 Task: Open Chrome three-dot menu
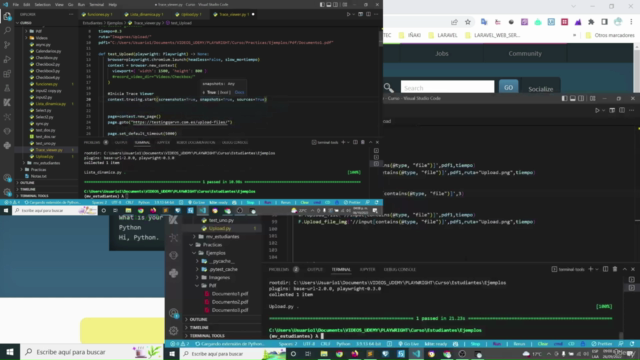tap(631, 22)
